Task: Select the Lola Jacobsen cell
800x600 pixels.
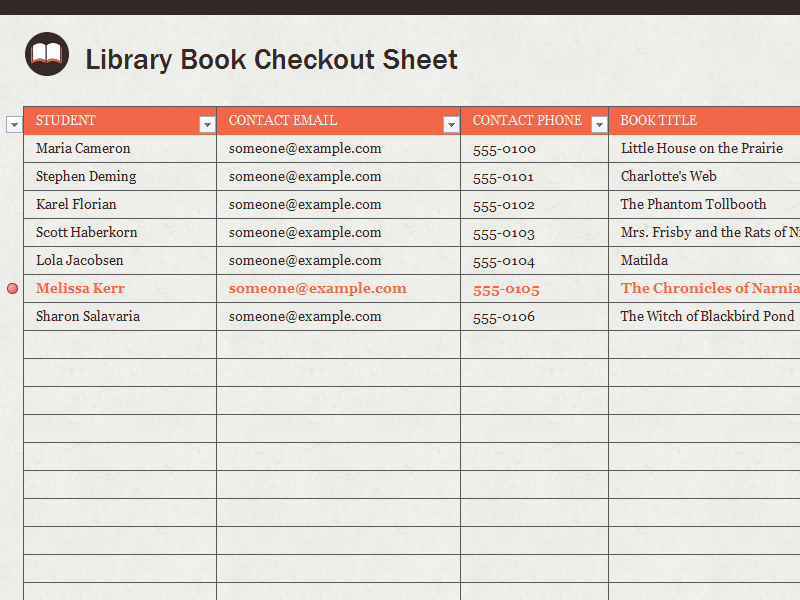Action: [x=120, y=261]
